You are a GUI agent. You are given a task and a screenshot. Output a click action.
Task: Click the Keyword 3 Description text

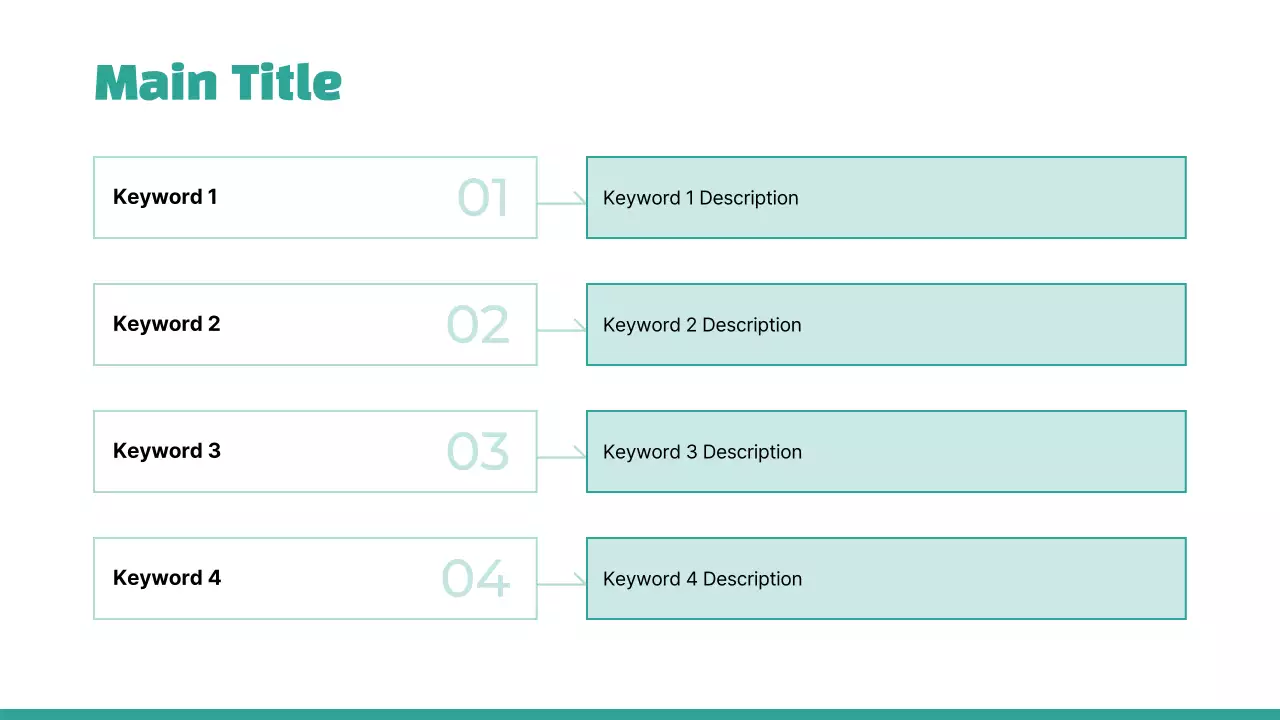(x=702, y=452)
